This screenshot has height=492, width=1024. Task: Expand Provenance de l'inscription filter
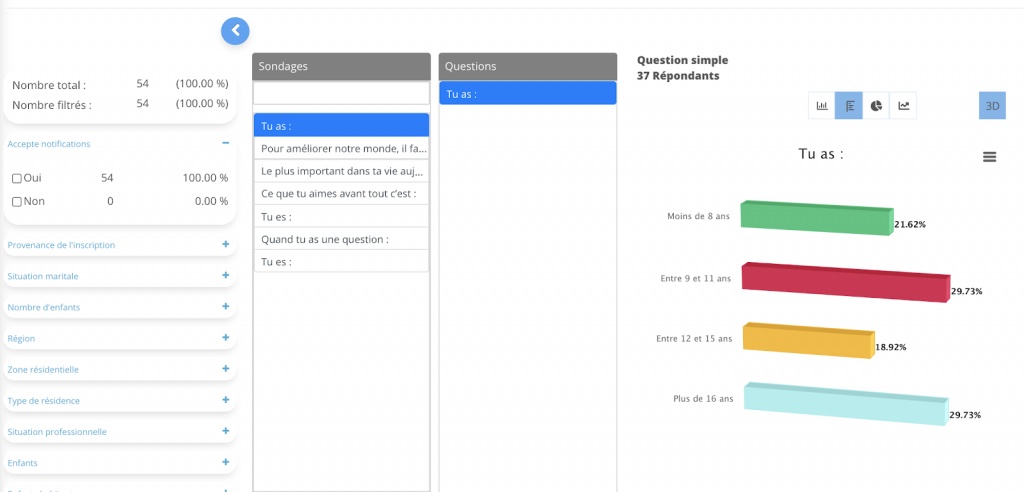[x=226, y=244]
